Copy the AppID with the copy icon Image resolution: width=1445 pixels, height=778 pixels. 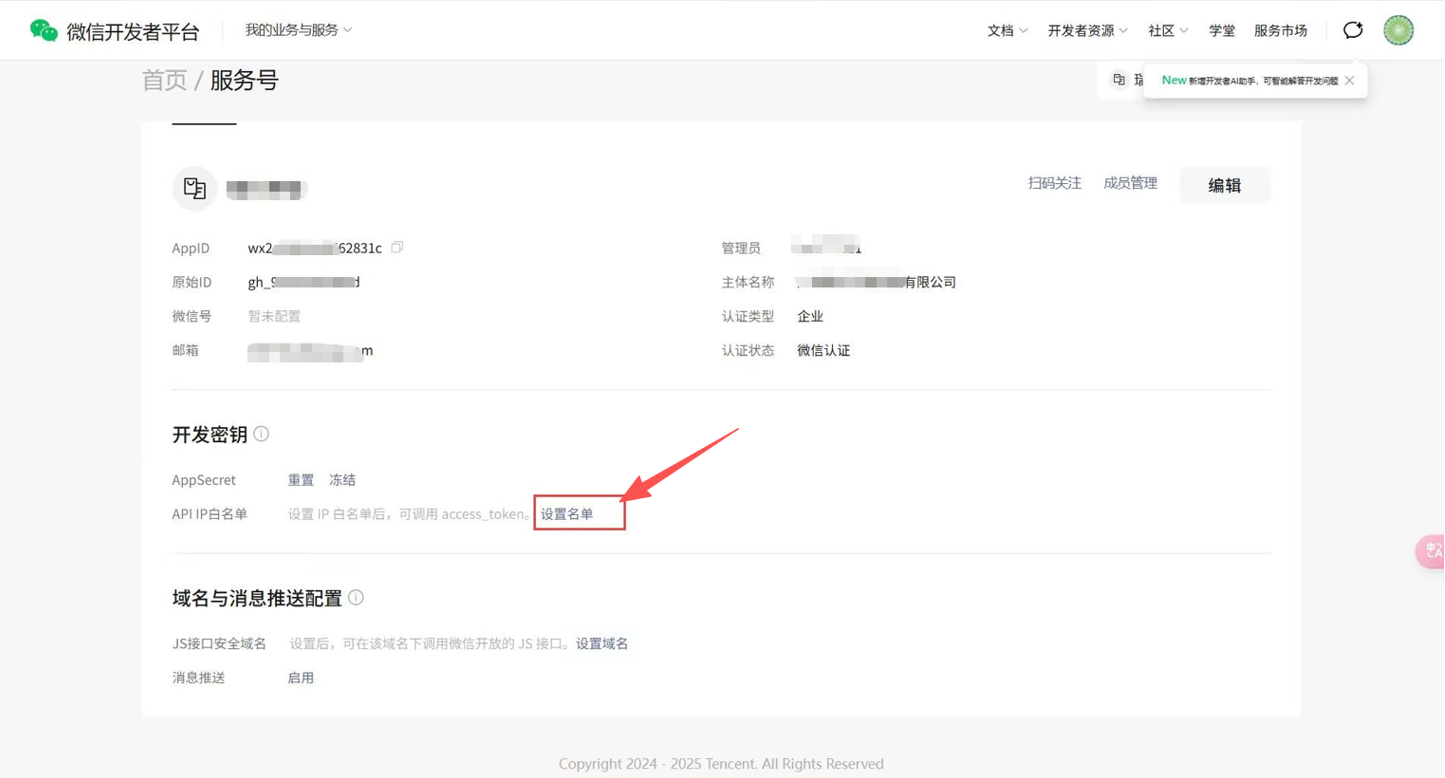(397, 247)
